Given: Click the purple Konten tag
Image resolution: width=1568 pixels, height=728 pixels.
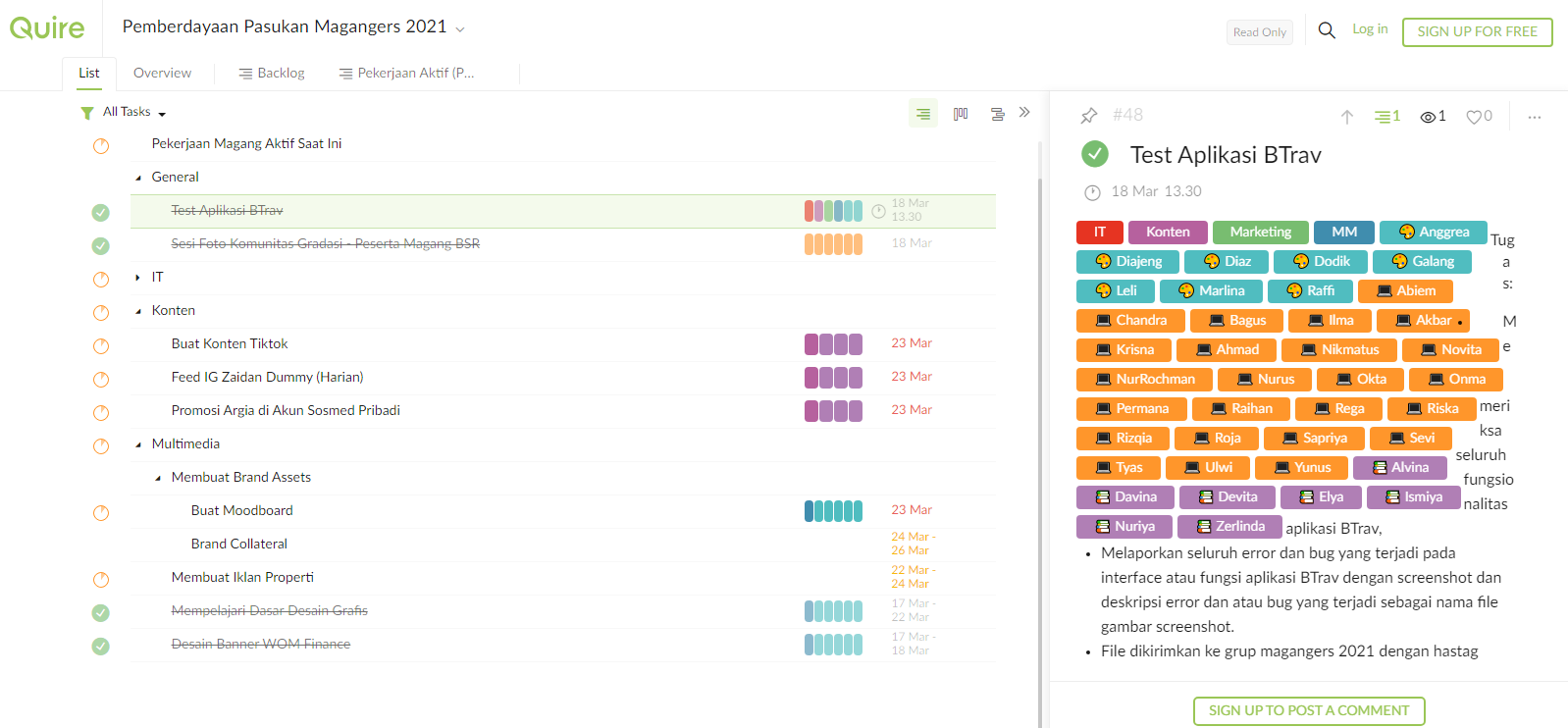Looking at the screenshot, I should click(1168, 233).
